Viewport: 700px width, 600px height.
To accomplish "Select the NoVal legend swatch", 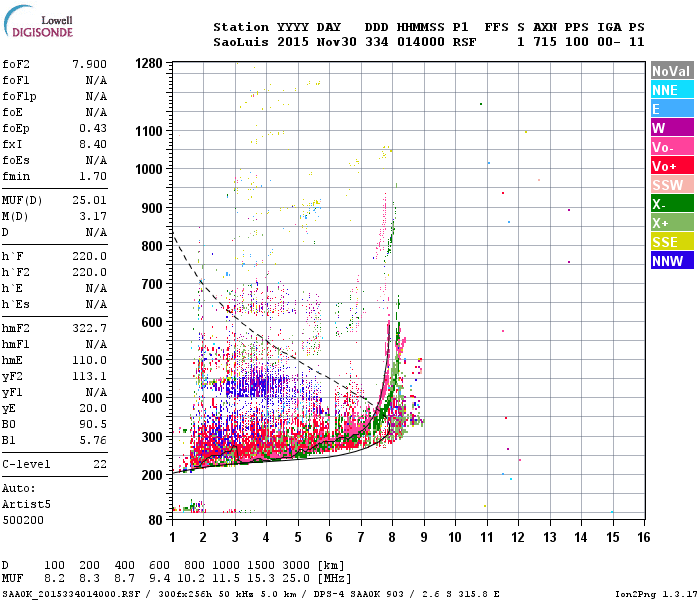I will (x=672, y=71).
